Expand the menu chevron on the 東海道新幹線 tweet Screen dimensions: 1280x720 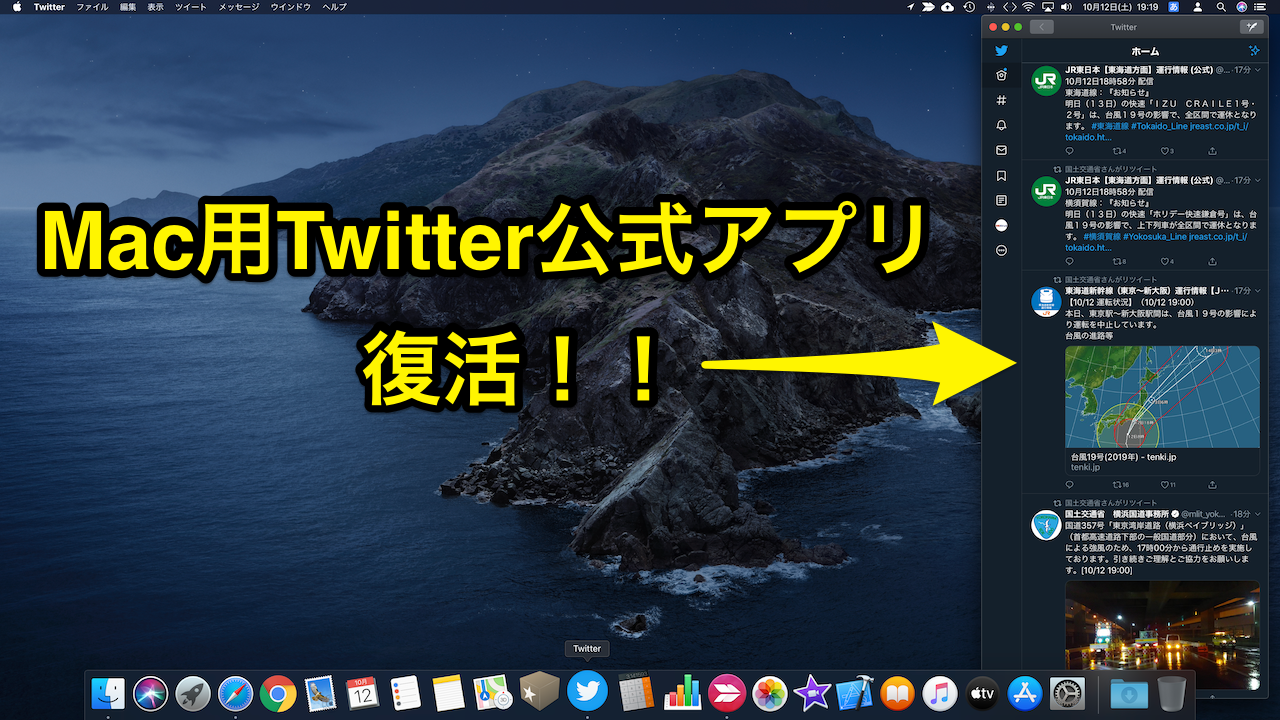1258,290
